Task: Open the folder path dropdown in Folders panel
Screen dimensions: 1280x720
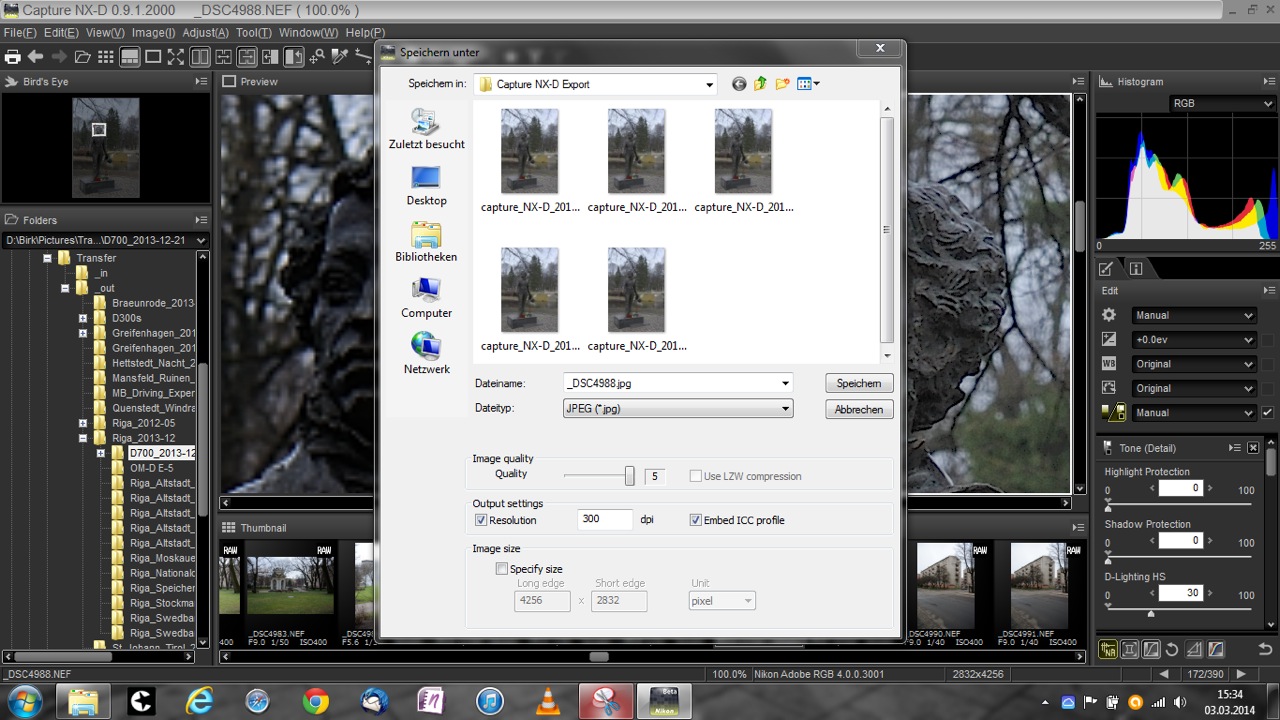Action: (201, 240)
